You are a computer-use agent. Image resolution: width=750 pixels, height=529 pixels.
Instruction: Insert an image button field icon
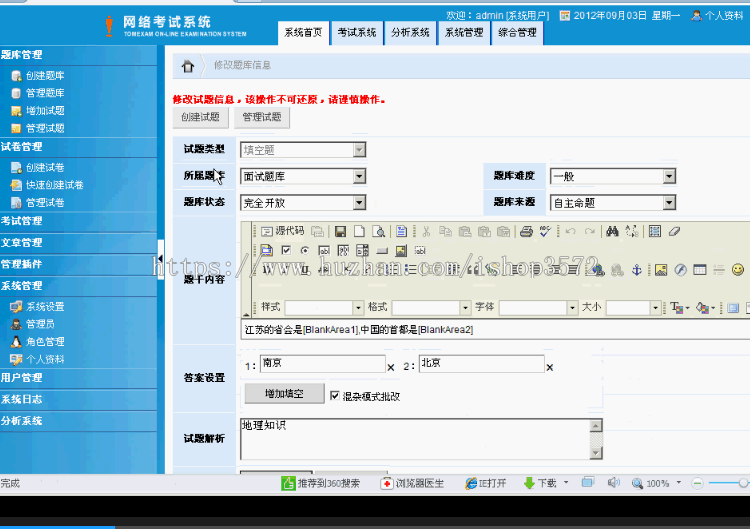(x=401, y=250)
